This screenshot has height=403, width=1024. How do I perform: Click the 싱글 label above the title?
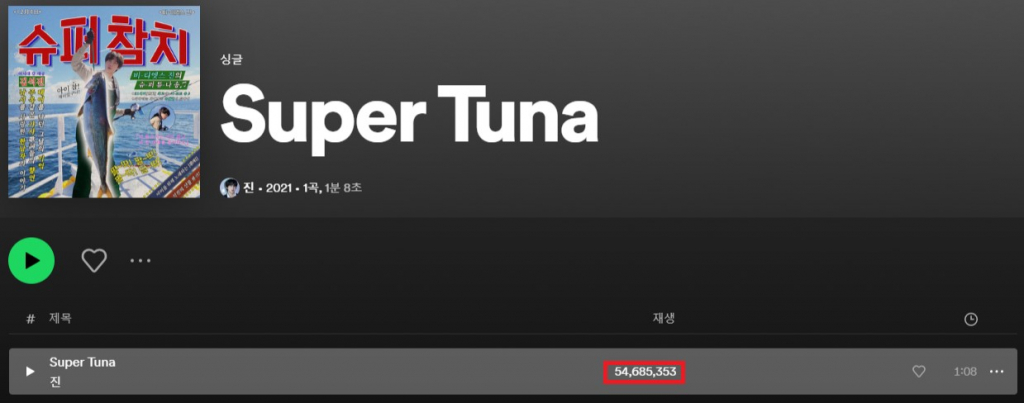coord(232,60)
